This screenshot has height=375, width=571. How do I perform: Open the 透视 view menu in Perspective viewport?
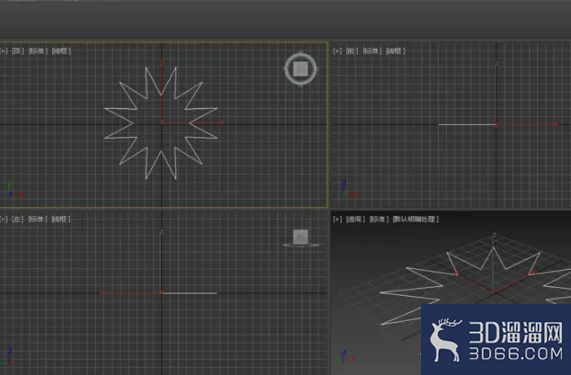pos(355,219)
